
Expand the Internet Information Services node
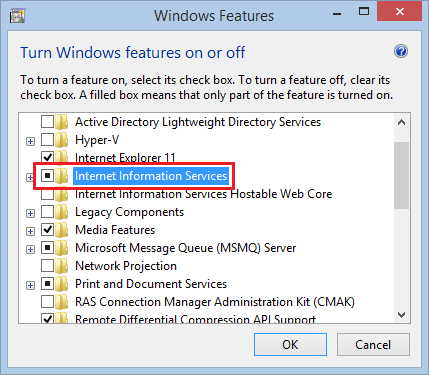pos(30,177)
